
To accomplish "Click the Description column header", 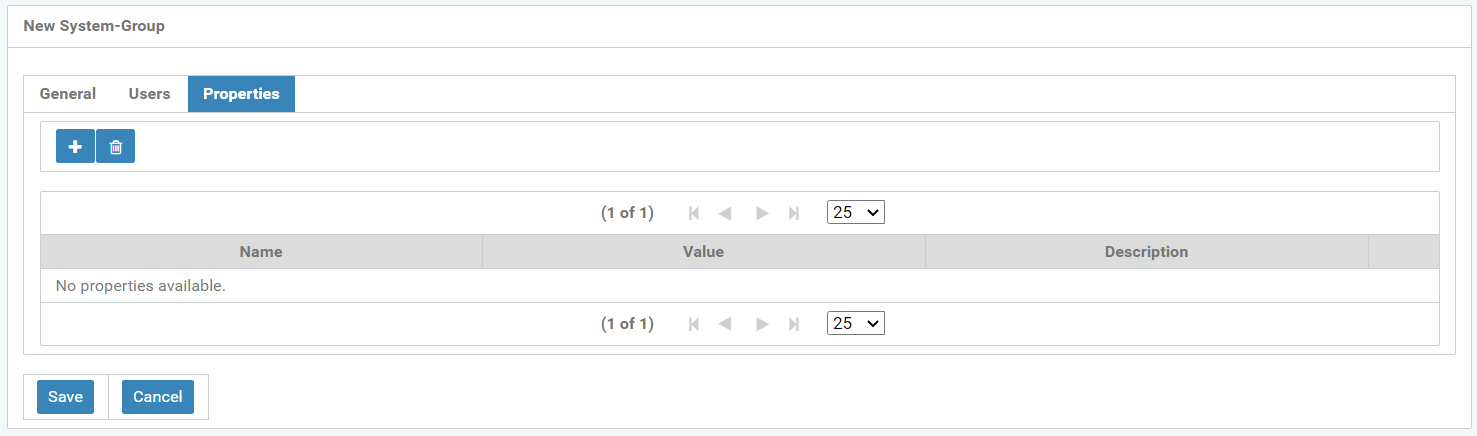I will (x=1146, y=252).
